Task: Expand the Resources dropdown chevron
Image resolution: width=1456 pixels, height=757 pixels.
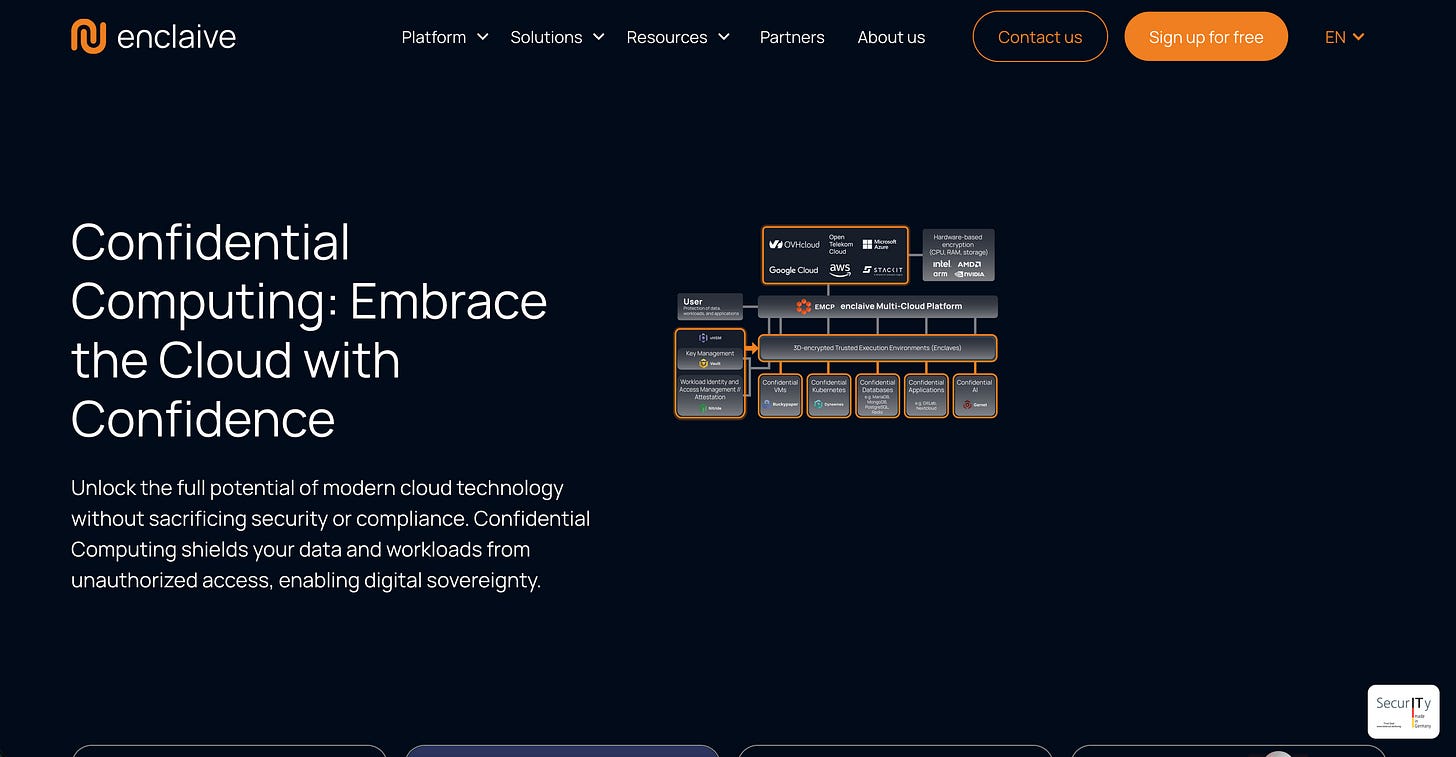Action: point(723,37)
